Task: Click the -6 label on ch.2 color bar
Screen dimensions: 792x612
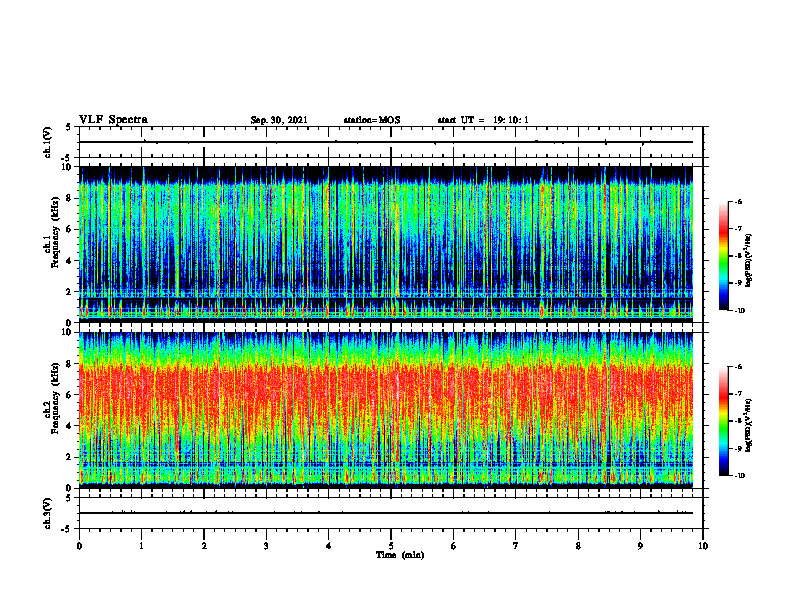Action: (738, 367)
